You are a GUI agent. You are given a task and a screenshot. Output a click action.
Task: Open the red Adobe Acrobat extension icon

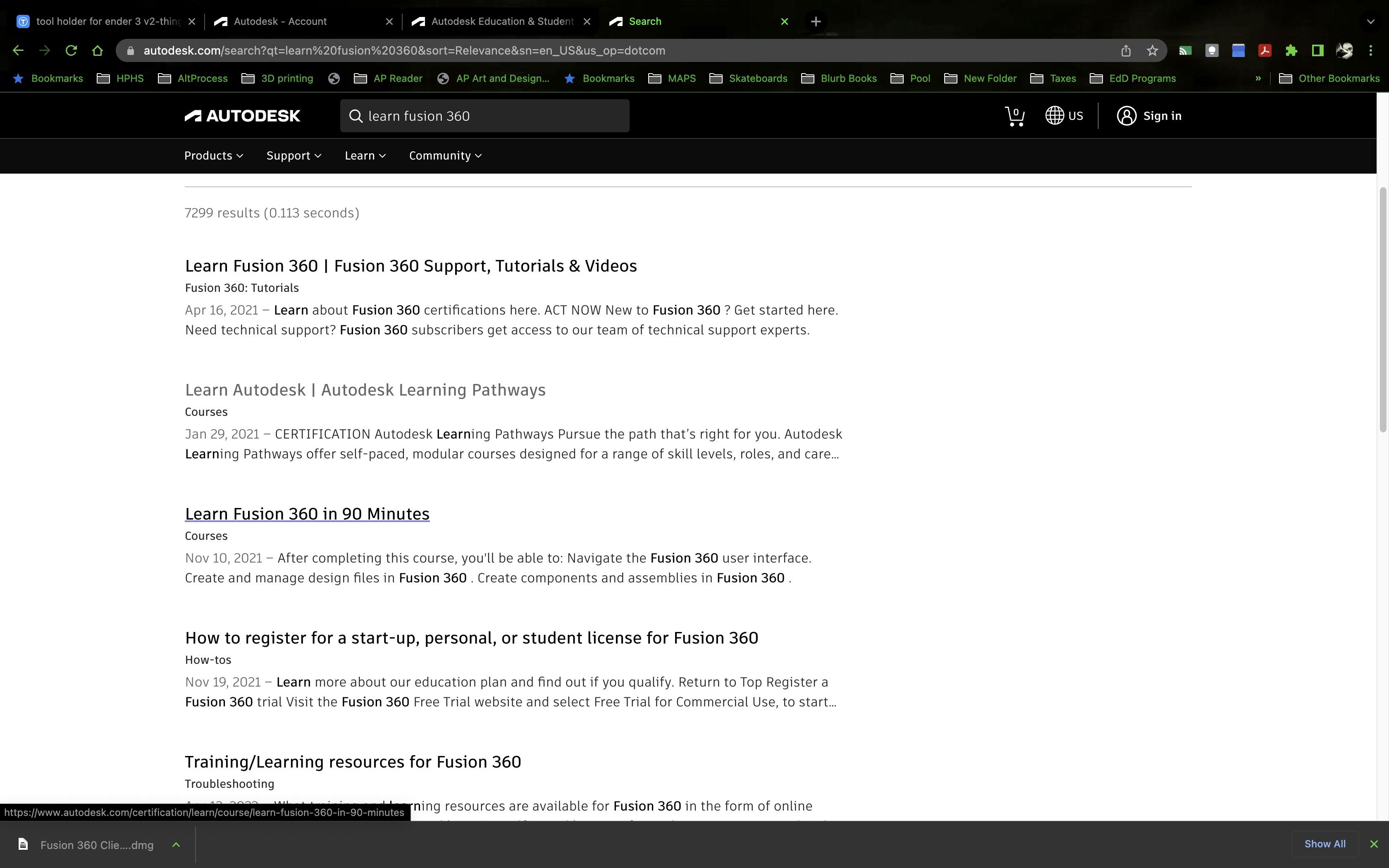tap(1265, 50)
